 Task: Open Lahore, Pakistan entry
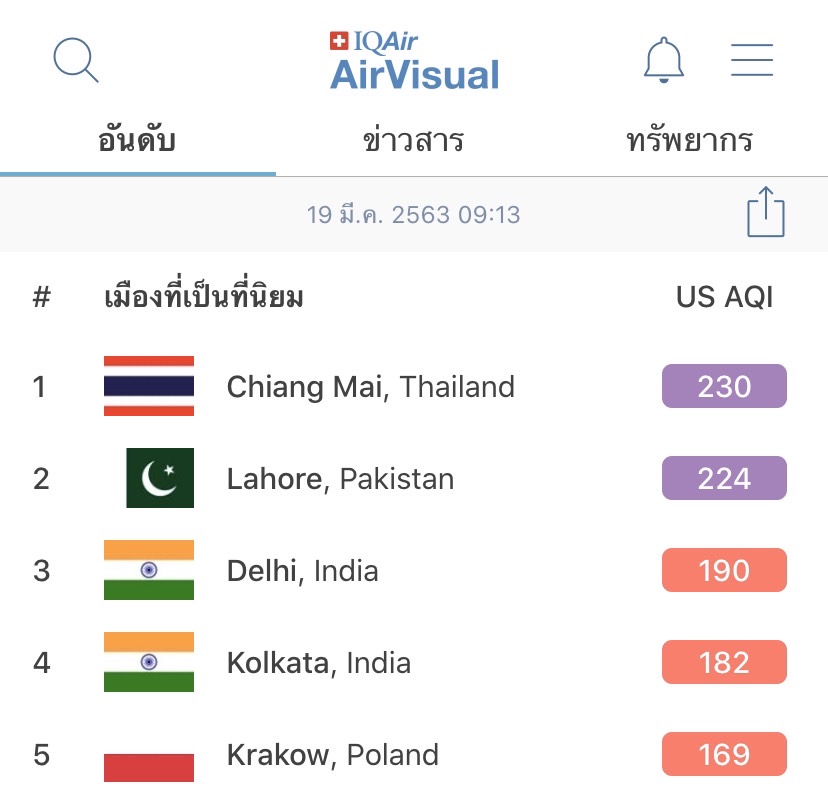coord(414,478)
